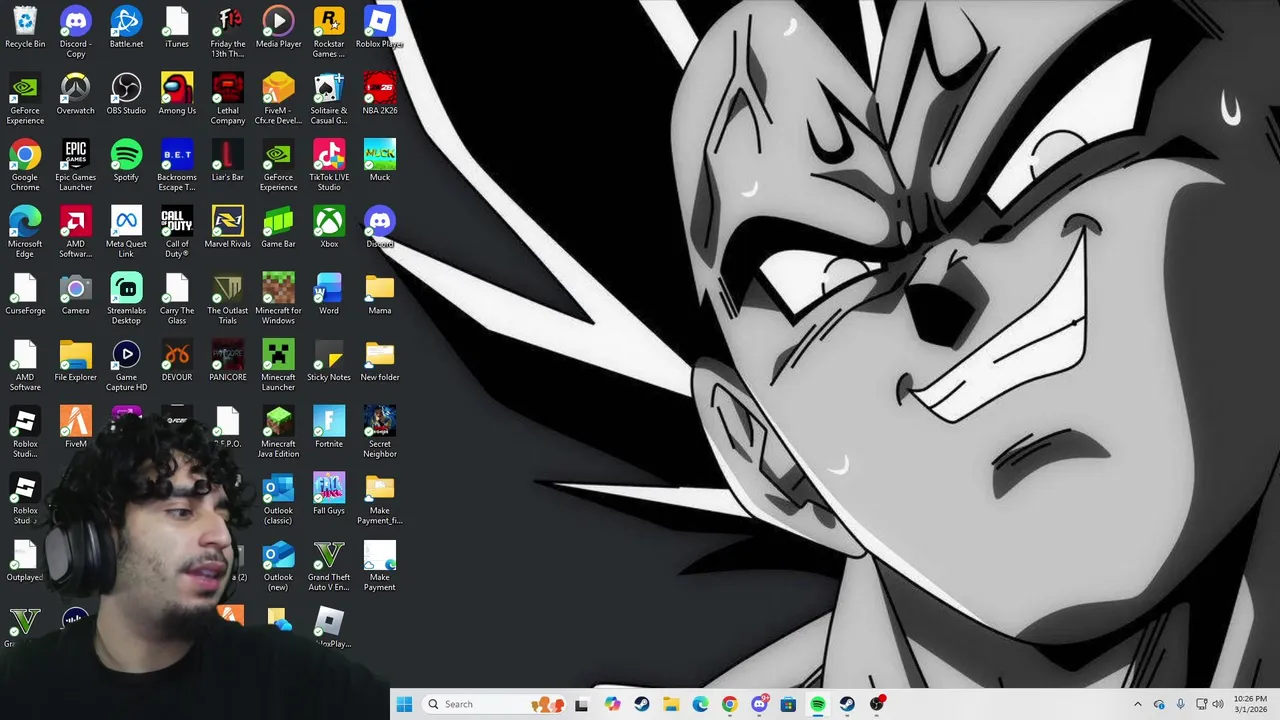Select Backrooms Escape Together desktop icon

(x=177, y=166)
